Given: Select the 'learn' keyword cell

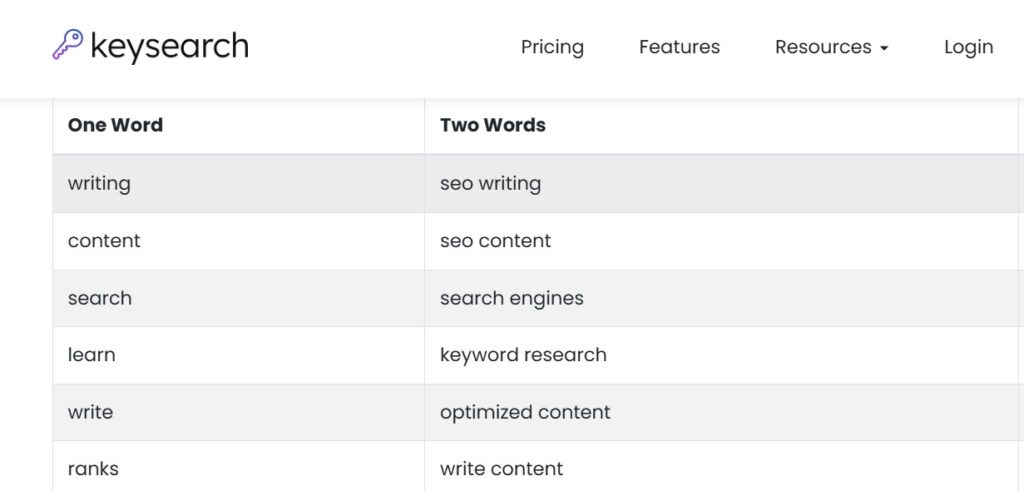Looking at the screenshot, I should pos(238,355).
